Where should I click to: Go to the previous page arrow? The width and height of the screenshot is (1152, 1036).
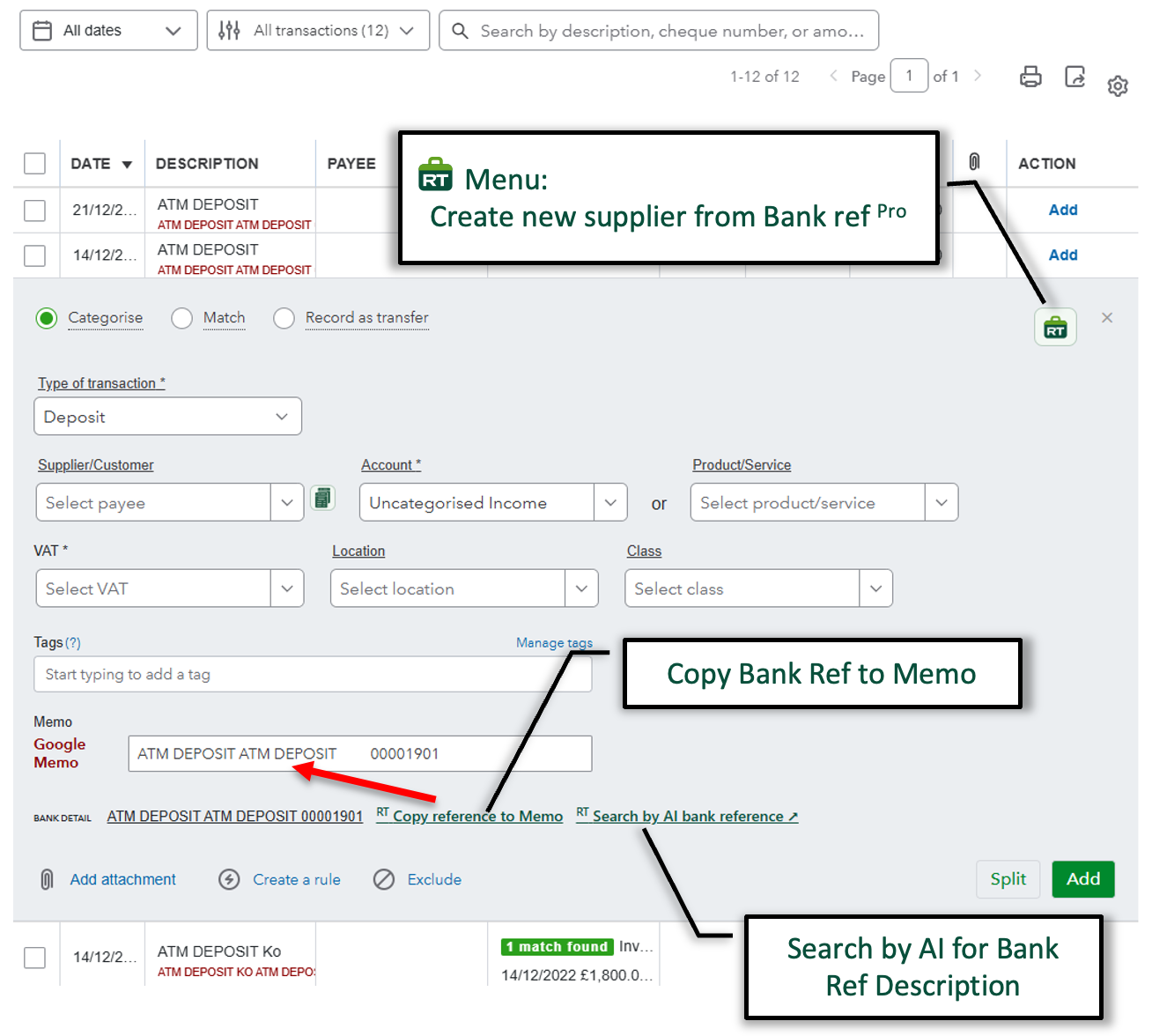pos(833,76)
